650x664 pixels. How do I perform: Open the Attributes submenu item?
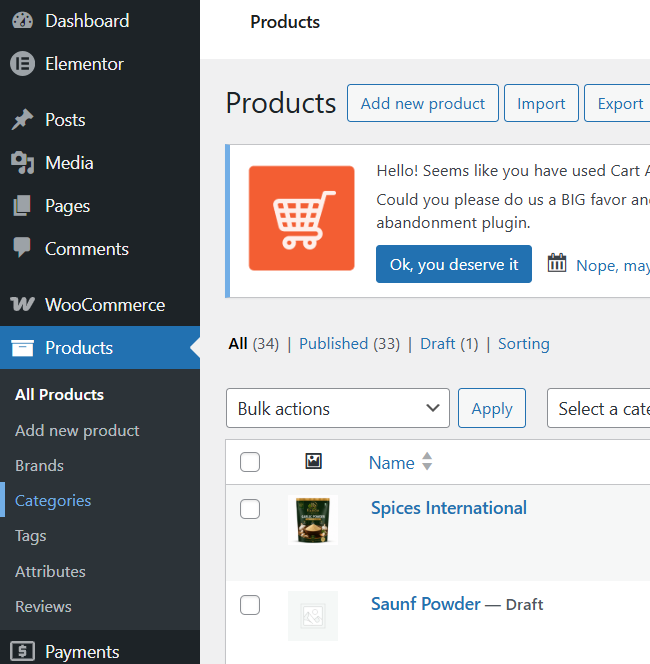[x=50, y=572]
